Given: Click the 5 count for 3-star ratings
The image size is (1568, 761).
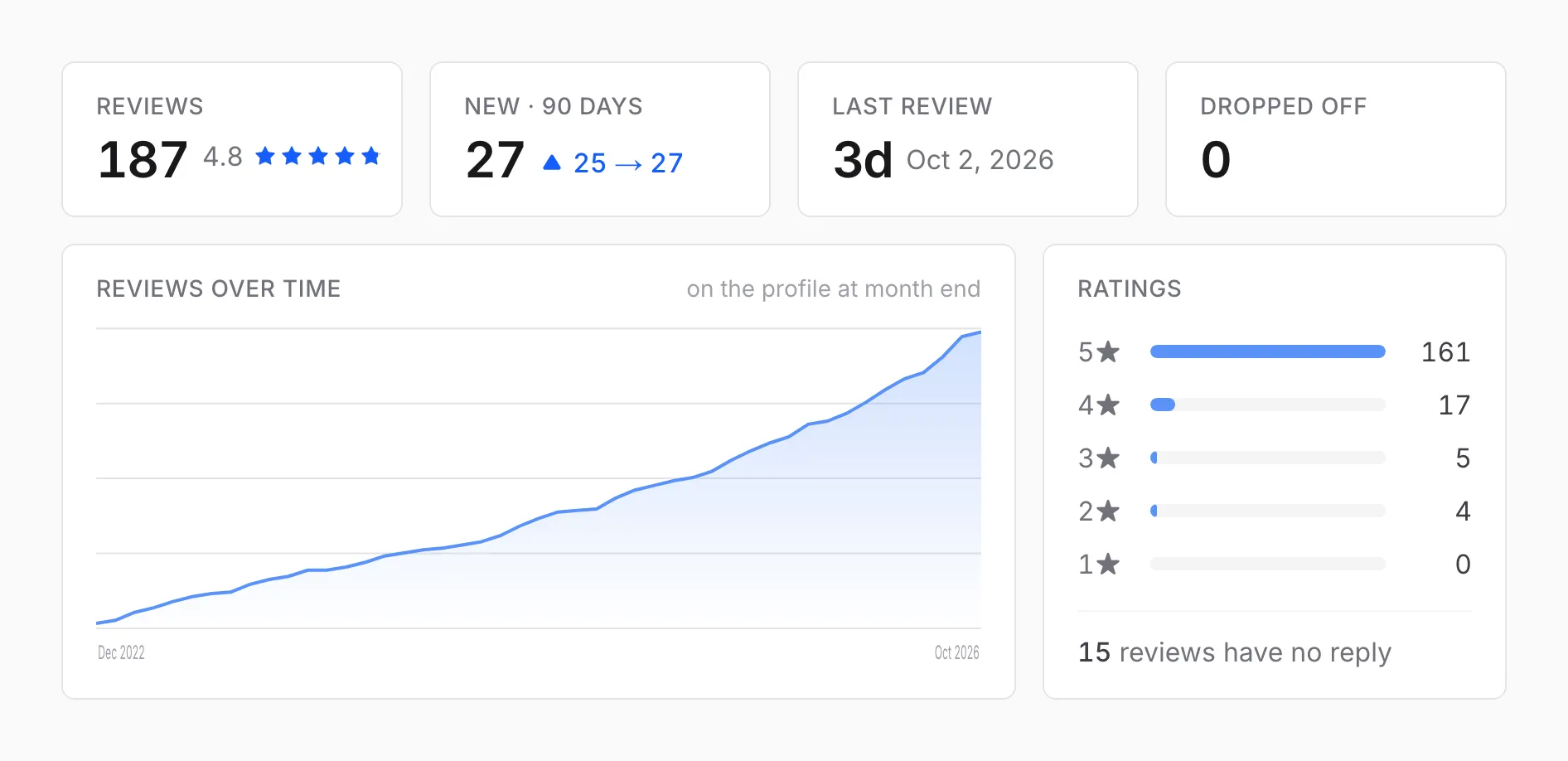Looking at the screenshot, I should [x=1463, y=458].
